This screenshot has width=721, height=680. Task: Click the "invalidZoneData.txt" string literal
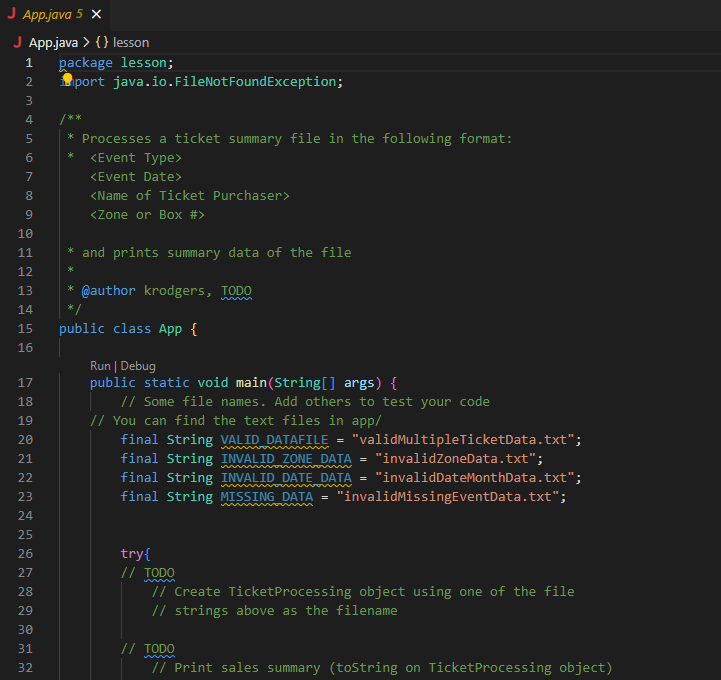455,459
